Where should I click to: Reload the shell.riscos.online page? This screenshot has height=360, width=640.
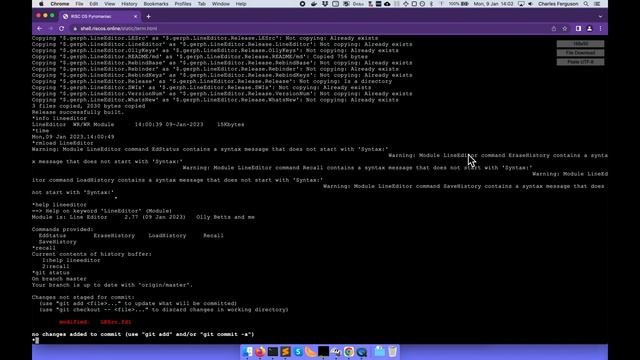62,29
